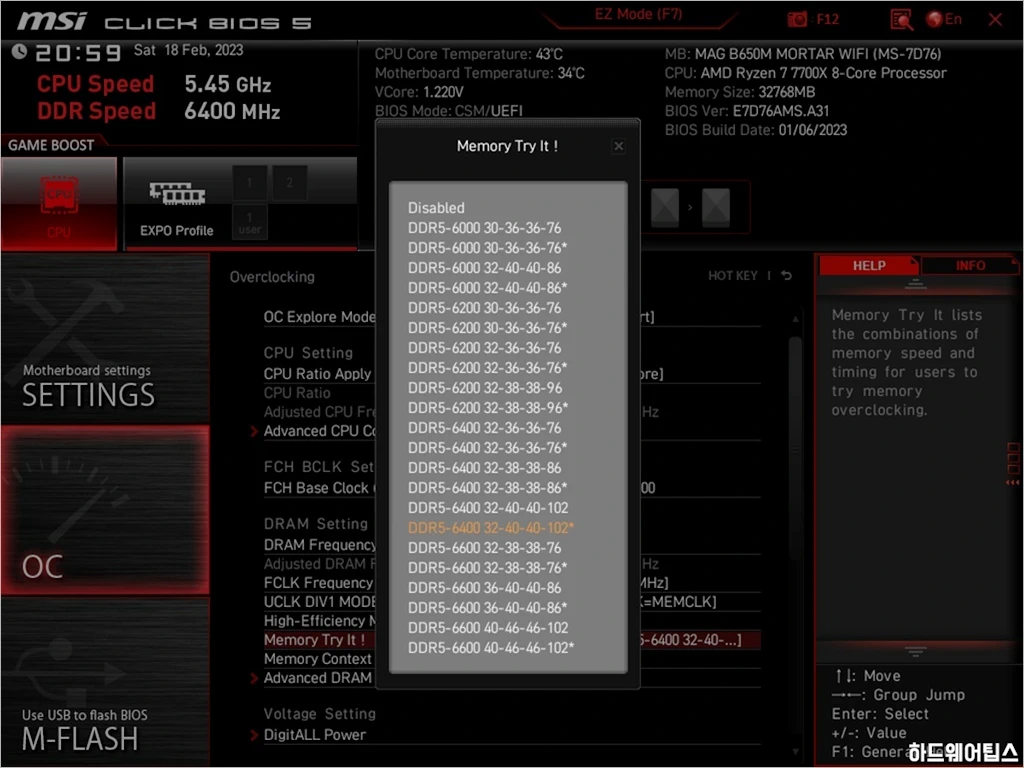Click help panel top grip handle
1024x768 pixels.
916,283
